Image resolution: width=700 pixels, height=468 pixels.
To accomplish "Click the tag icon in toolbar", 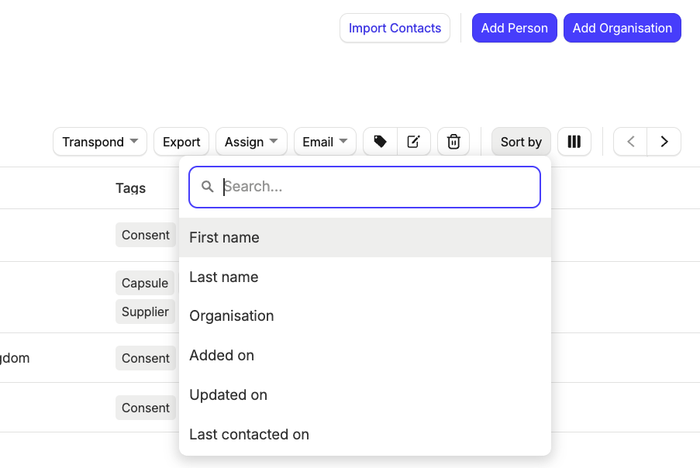I will pyautogui.click(x=380, y=142).
